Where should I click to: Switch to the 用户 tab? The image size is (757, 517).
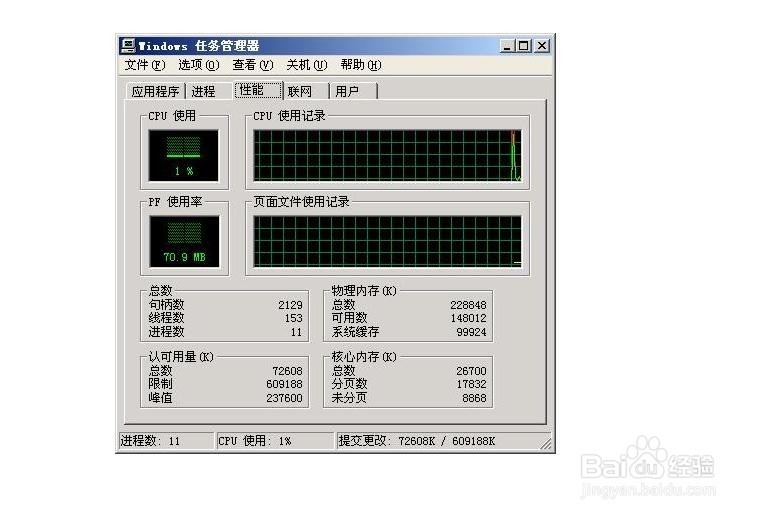[x=353, y=91]
